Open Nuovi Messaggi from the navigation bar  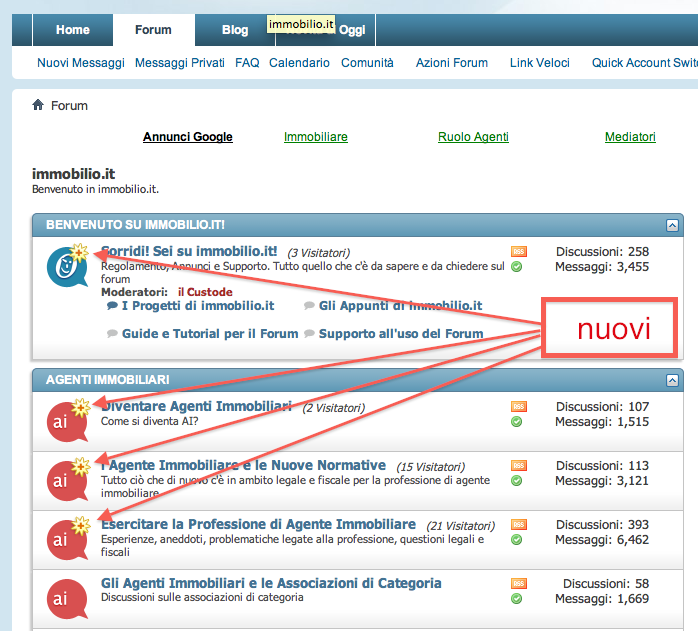point(81,62)
